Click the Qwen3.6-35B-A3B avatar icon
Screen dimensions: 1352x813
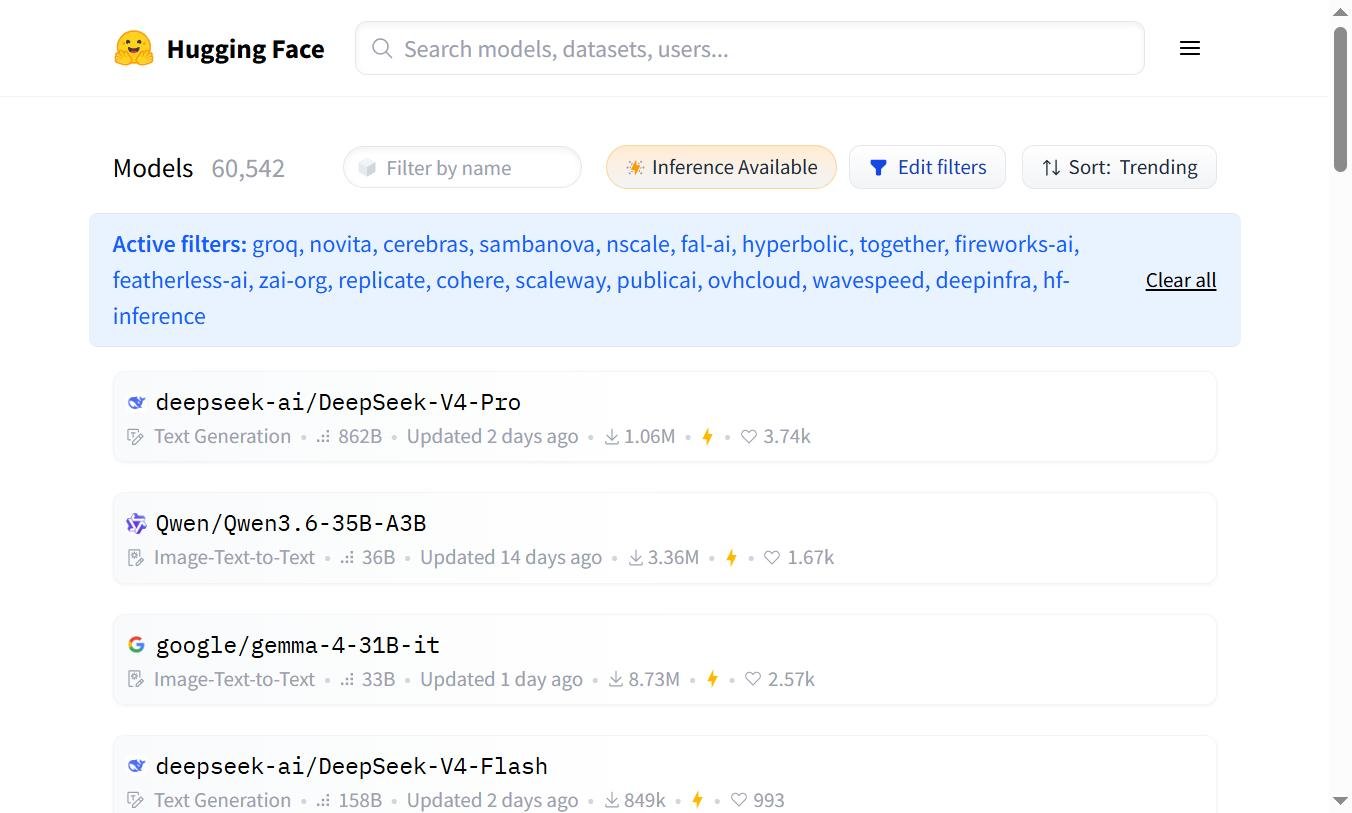coord(137,523)
